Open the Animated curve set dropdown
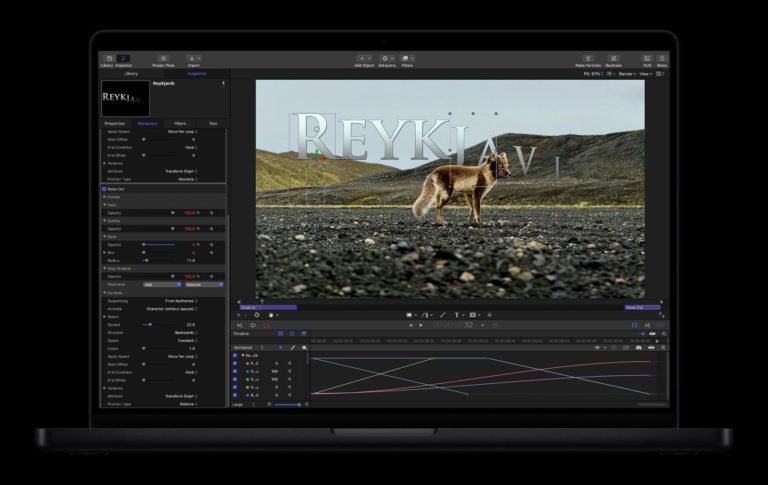 pyautogui.click(x=249, y=347)
